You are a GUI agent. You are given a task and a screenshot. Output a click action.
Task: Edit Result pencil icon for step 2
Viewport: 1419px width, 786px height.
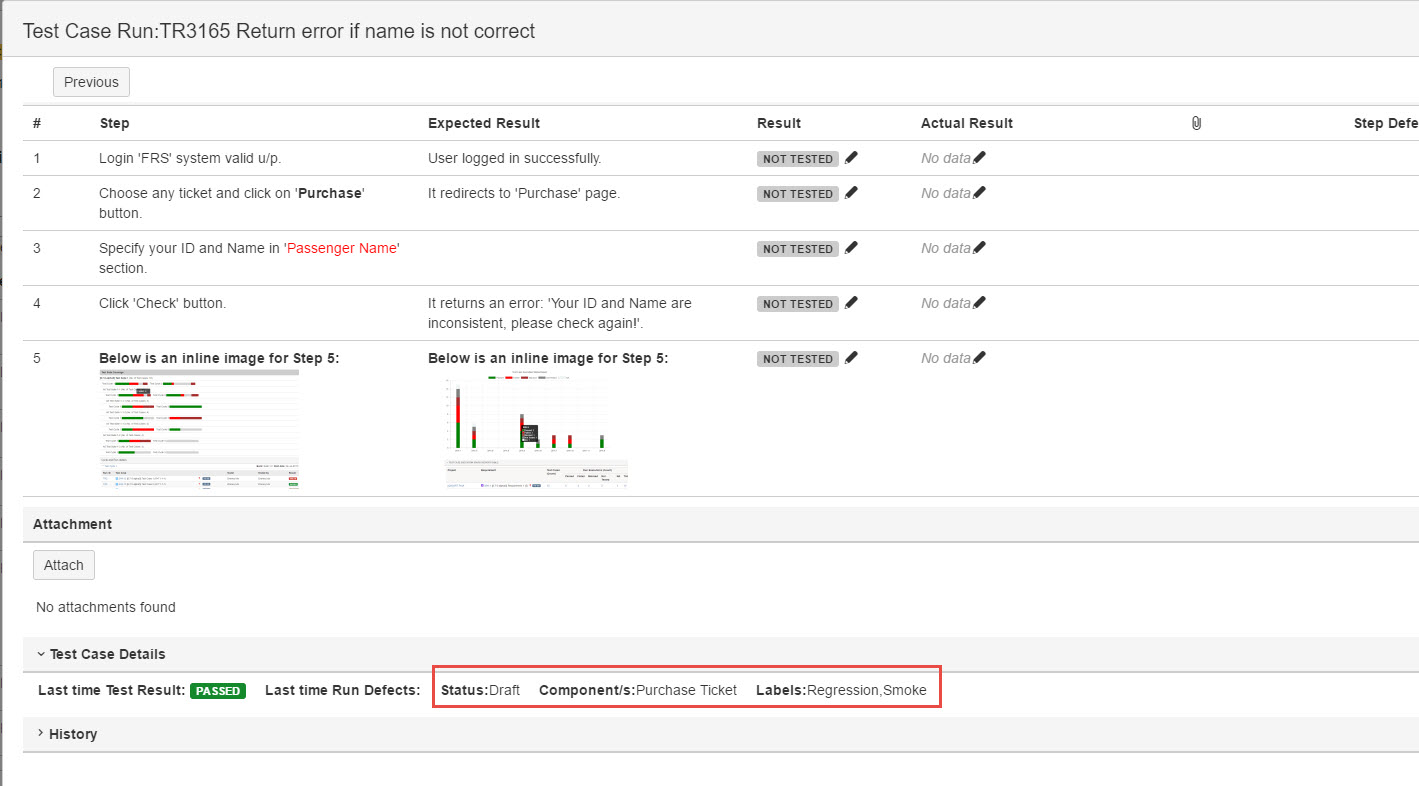click(851, 193)
